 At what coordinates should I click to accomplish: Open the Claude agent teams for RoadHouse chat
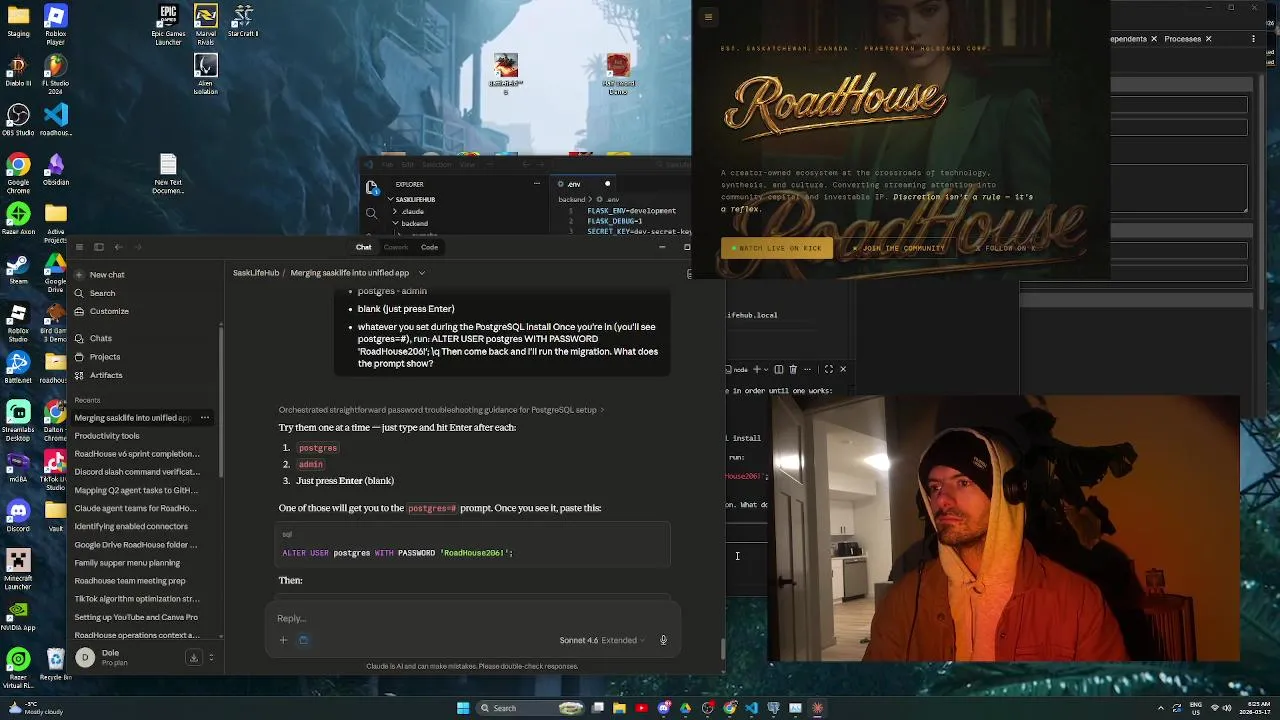pyautogui.click(x=135, y=508)
